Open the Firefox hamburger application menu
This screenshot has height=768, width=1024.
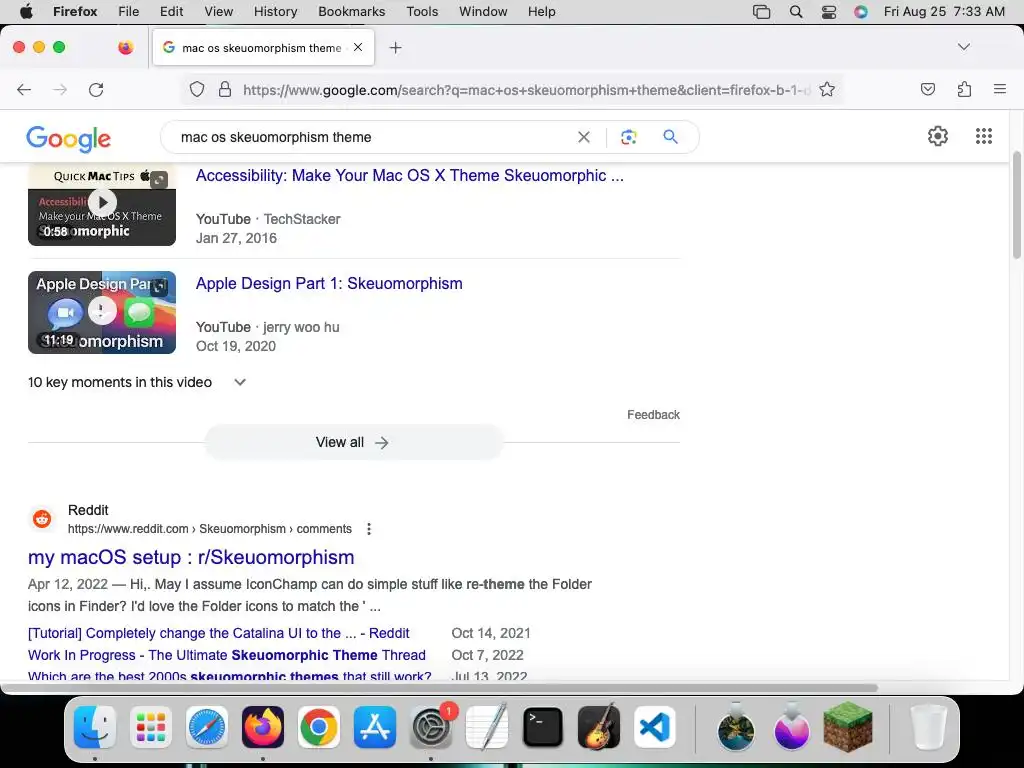(1000, 89)
